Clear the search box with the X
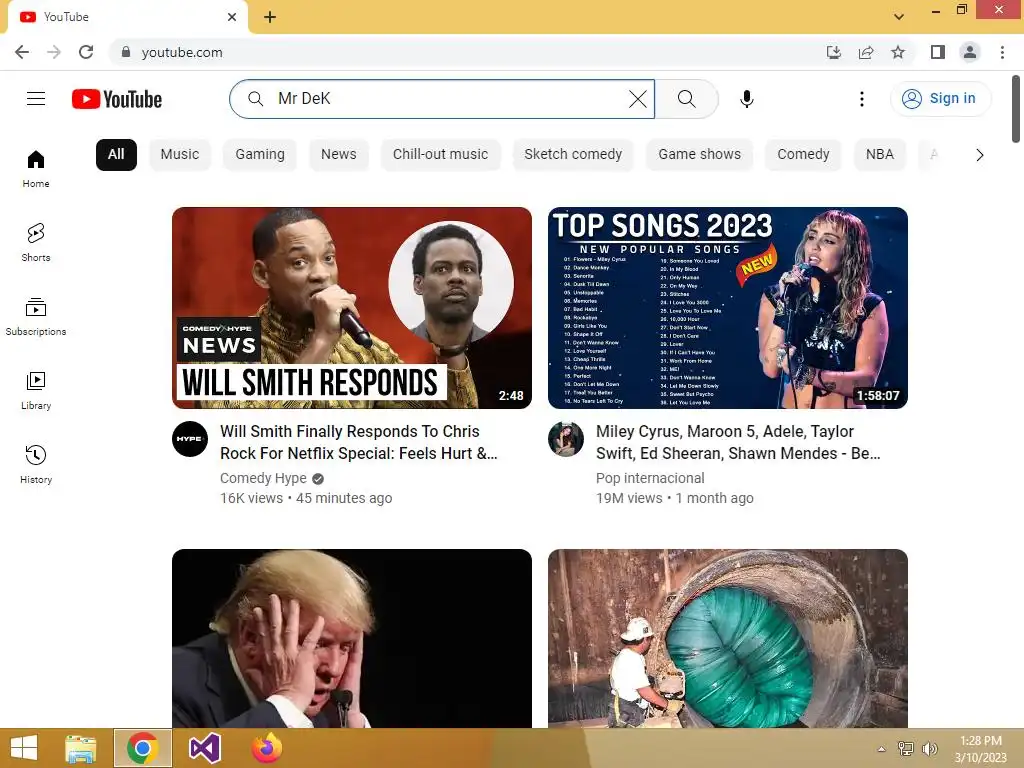 (x=638, y=99)
